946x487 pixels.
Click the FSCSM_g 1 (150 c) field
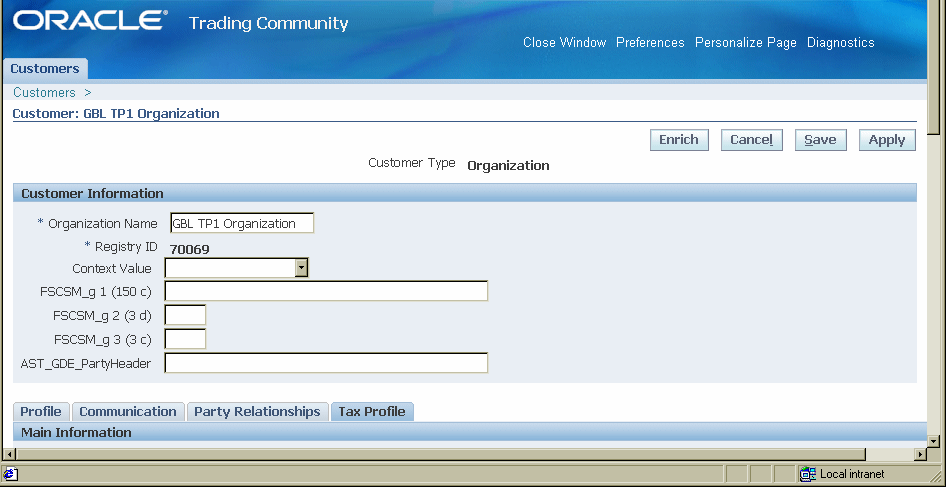click(326, 291)
